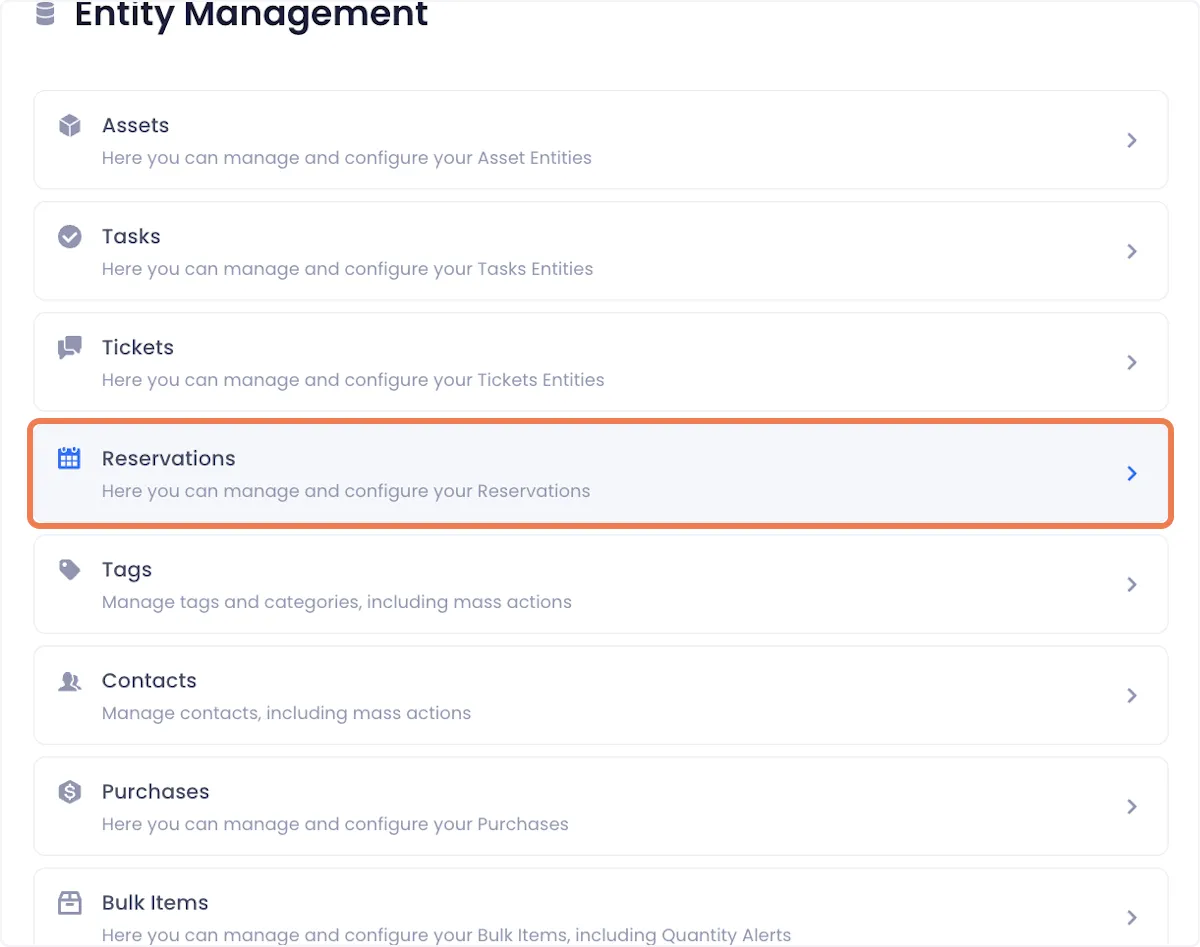The image size is (1200, 947).
Task: Click 'including Quantity Alerts' description text
Action: tap(686, 935)
